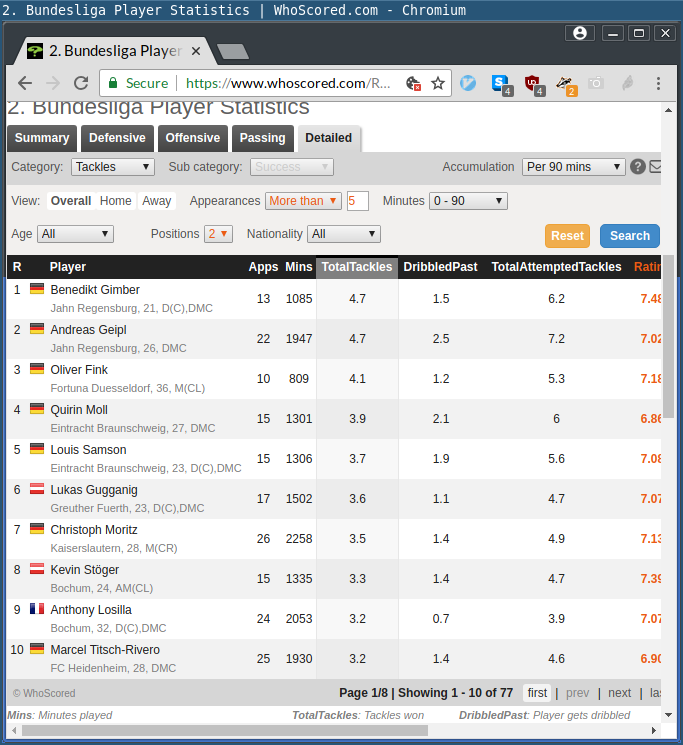Open the Category dropdown showing Tackles
Screen dimensions: 683x745
[113, 167]
